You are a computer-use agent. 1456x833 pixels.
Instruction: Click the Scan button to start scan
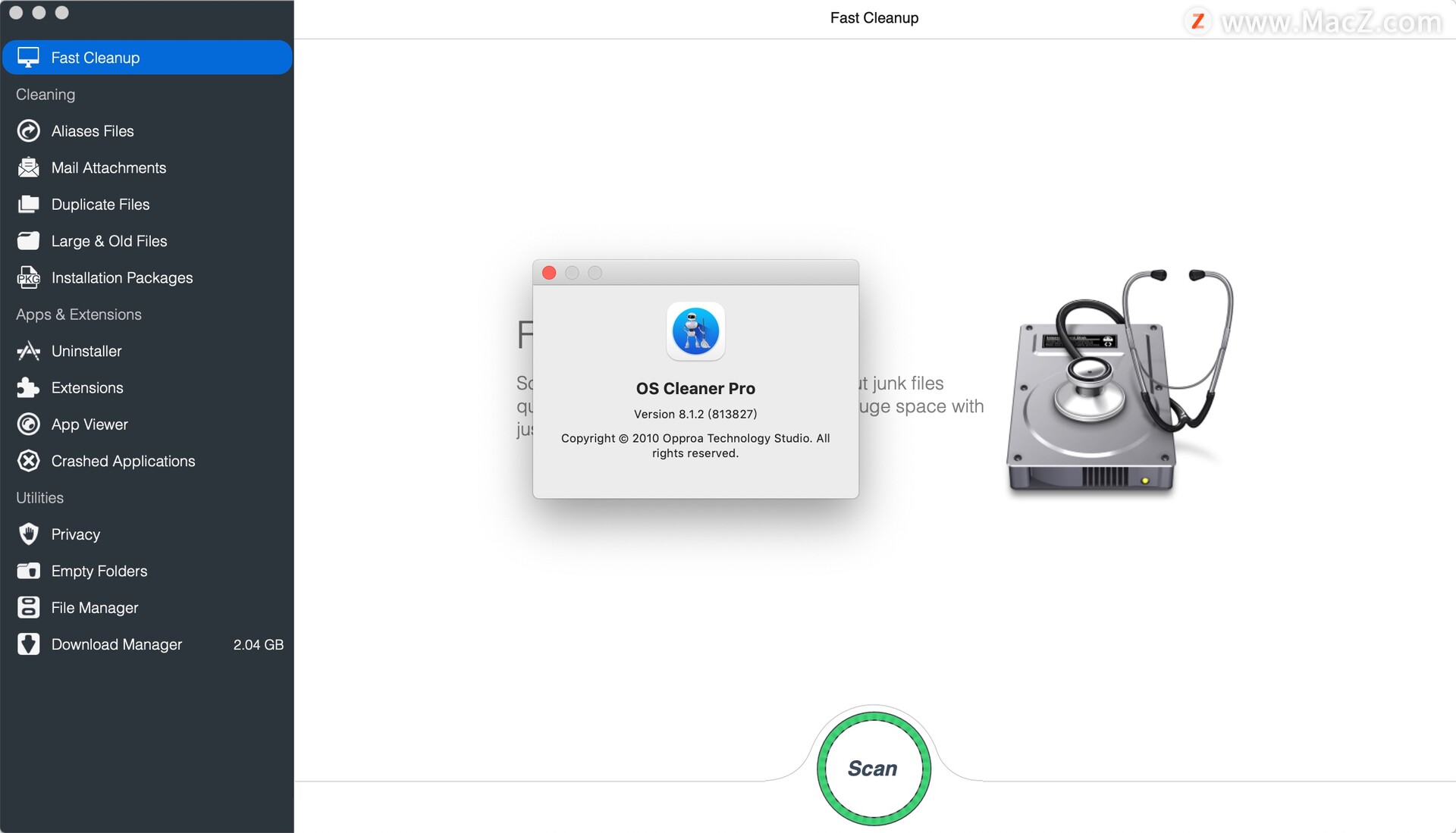(x=871, y=768)
